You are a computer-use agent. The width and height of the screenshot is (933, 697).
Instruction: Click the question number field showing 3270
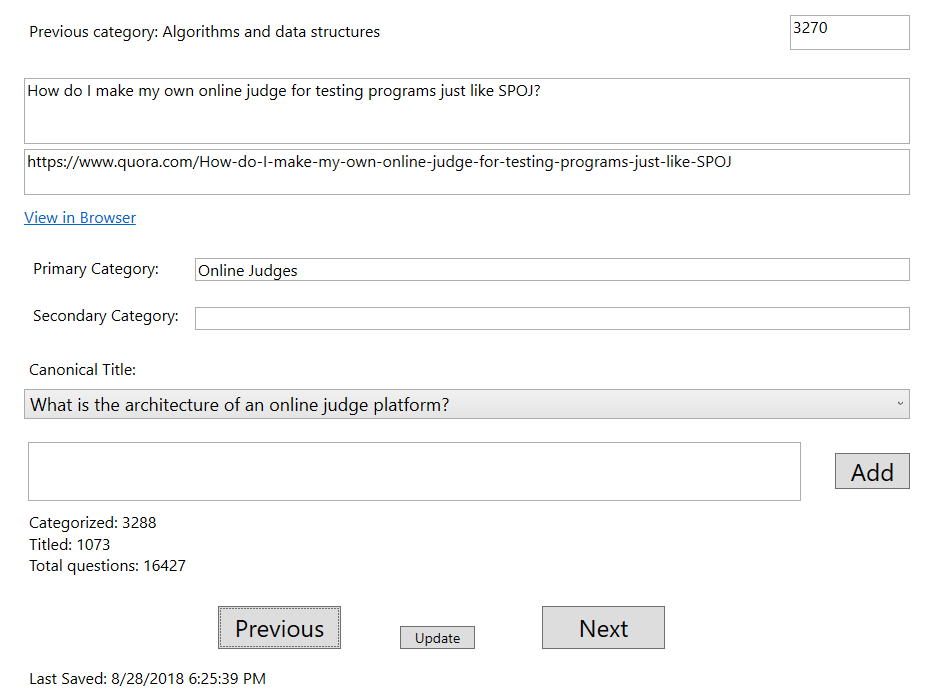(848, 32)
